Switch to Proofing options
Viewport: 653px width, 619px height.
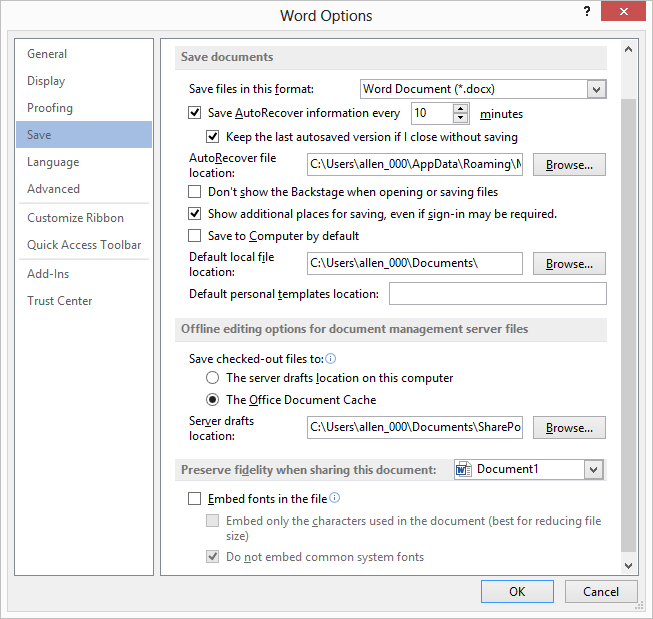[x=84, y=108]
